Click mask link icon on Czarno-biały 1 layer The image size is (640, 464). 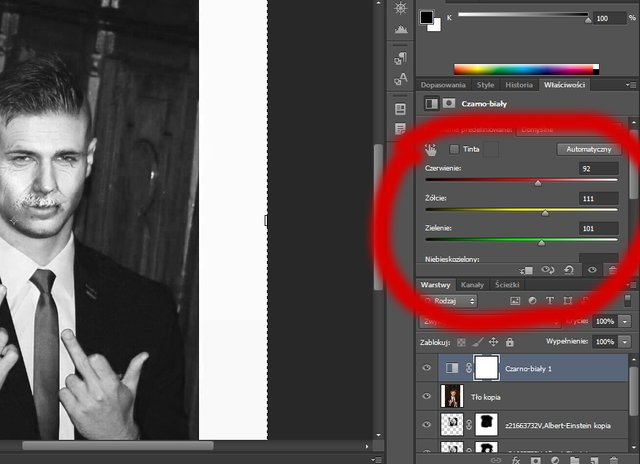point(469,368)
